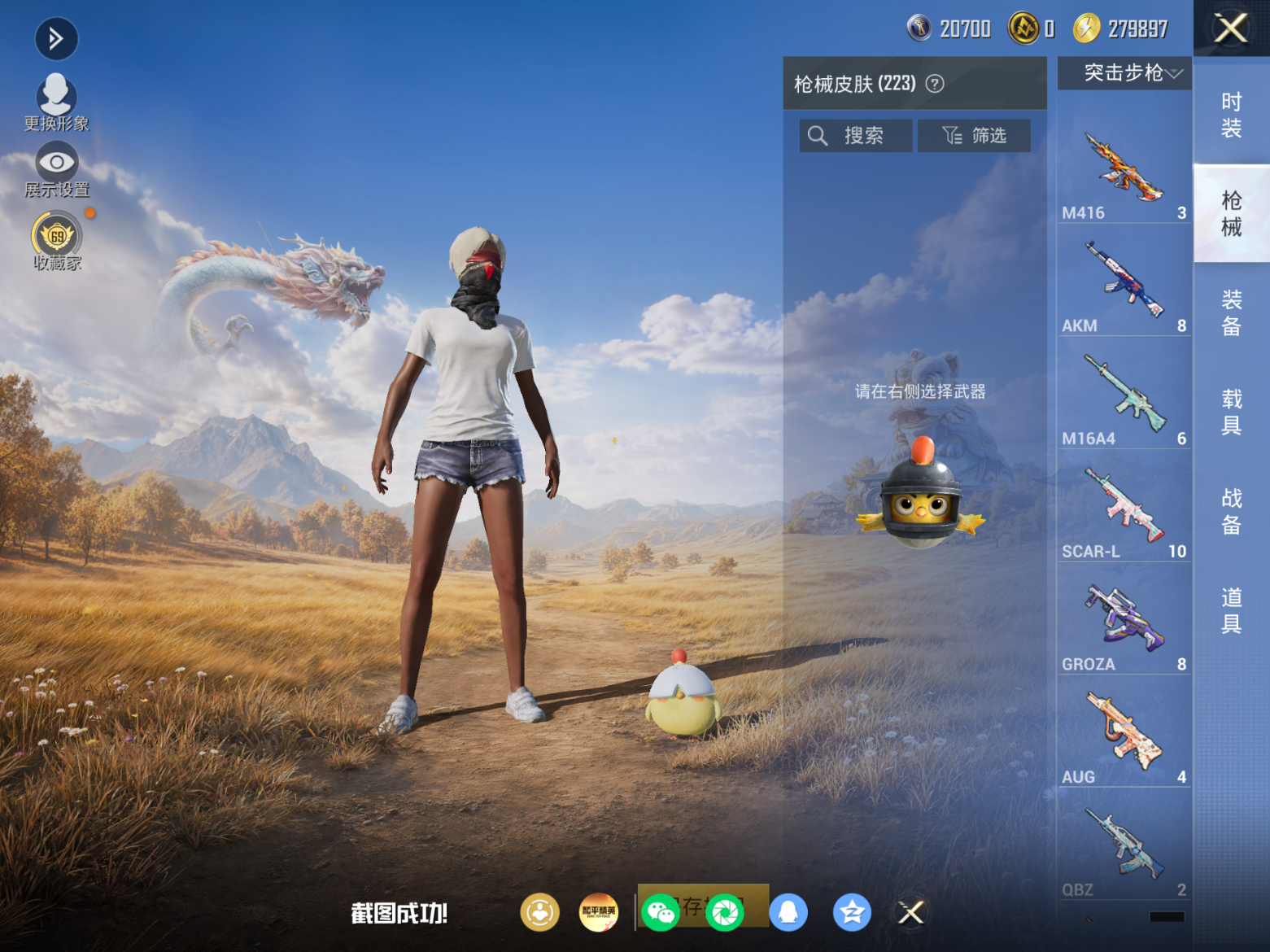Open the help icon beside 枪械皮肤 (223)
The width and height of the screenshot is (1270, 952).
935,84
